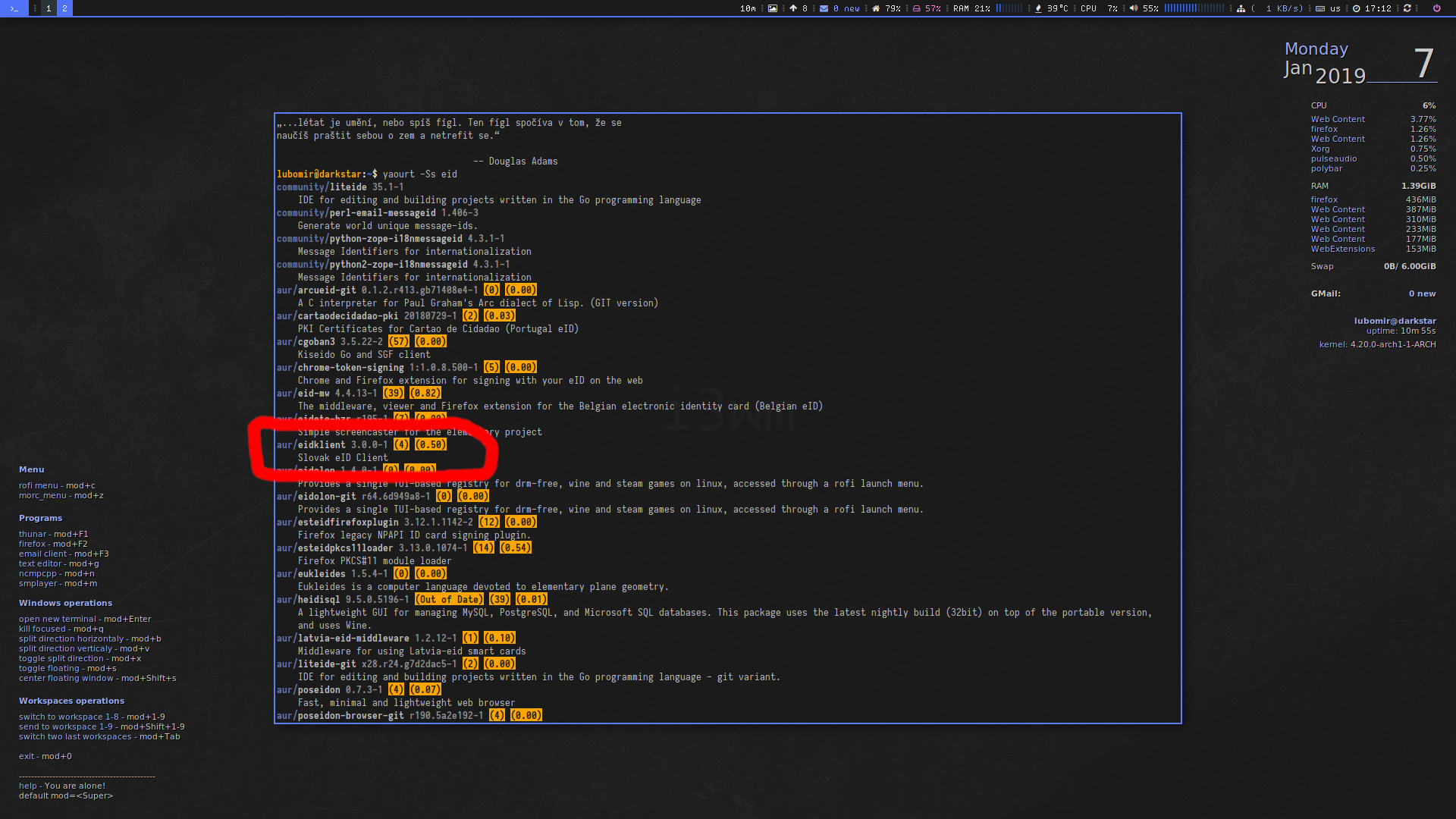This screenshot has height=819, width=1456.
Task: Click the temperature flame icon in polybar
Action: (1038, 8)
